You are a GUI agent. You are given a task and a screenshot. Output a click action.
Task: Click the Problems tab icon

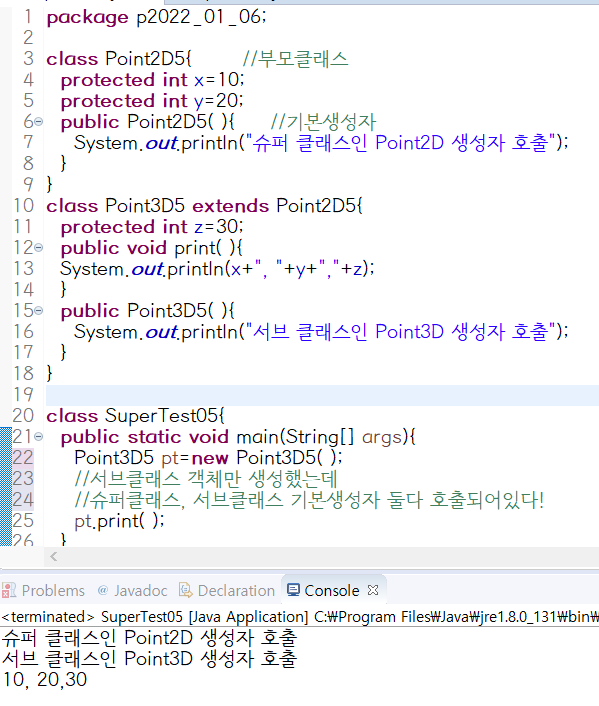[x=9, y=590]
